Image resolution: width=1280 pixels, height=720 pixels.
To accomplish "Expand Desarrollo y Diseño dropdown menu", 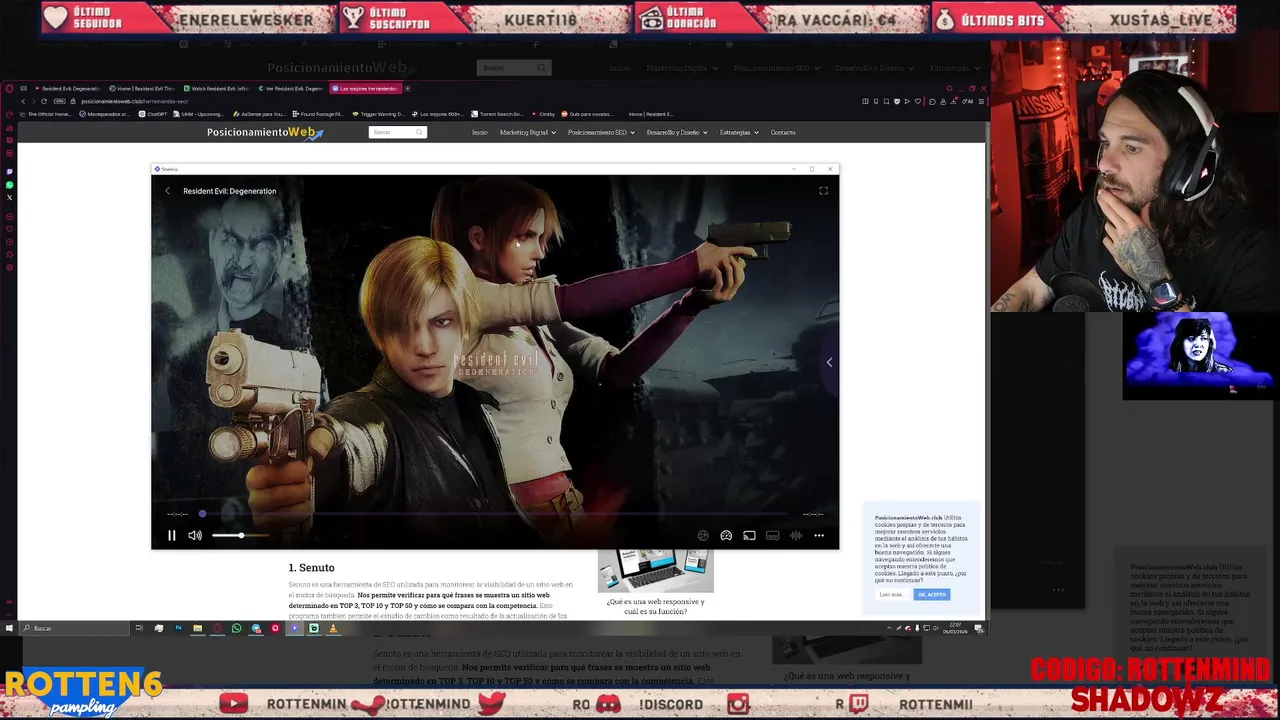I will point(677,132).
